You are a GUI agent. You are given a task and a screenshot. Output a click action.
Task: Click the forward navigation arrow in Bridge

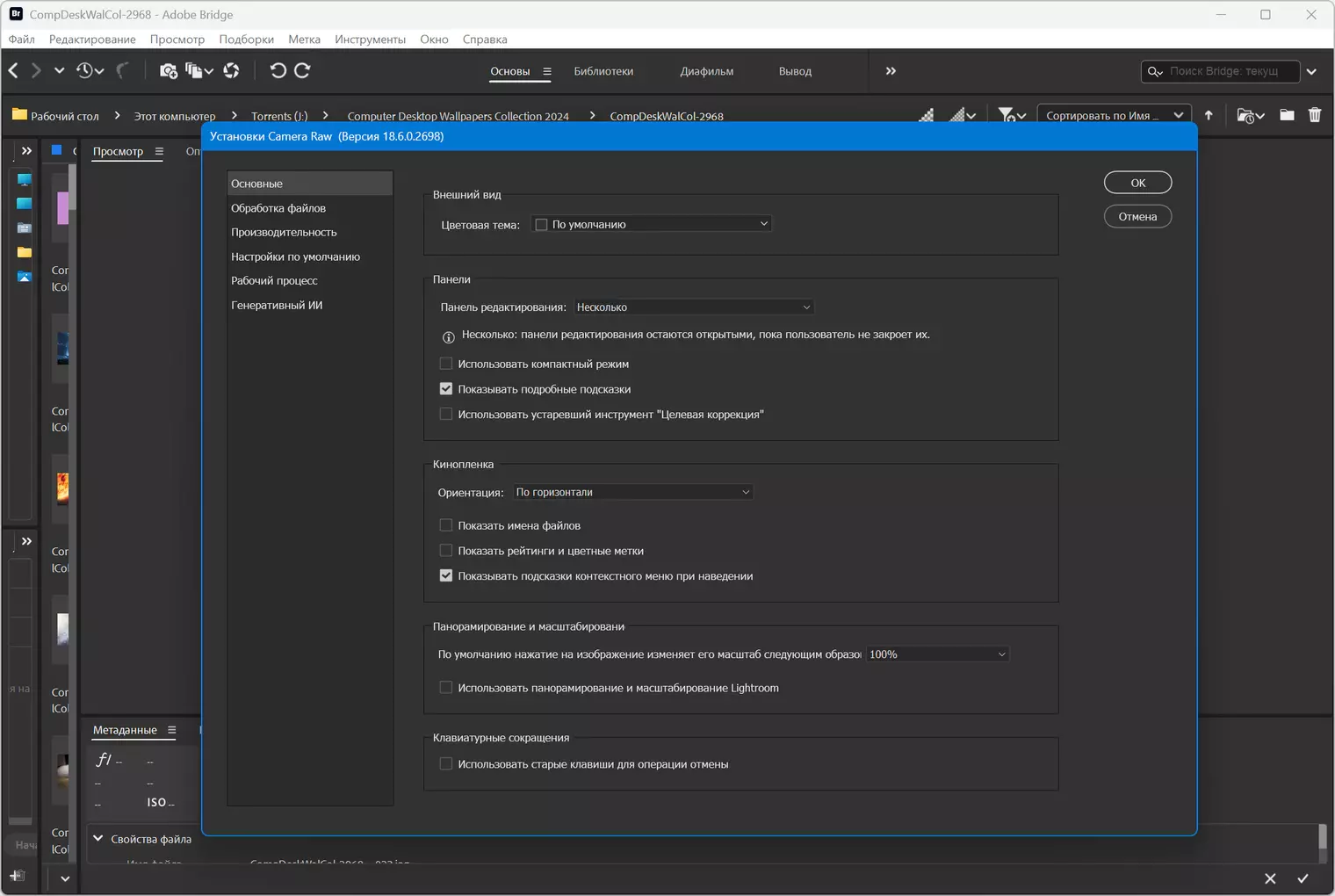click(x=36, y=70)
